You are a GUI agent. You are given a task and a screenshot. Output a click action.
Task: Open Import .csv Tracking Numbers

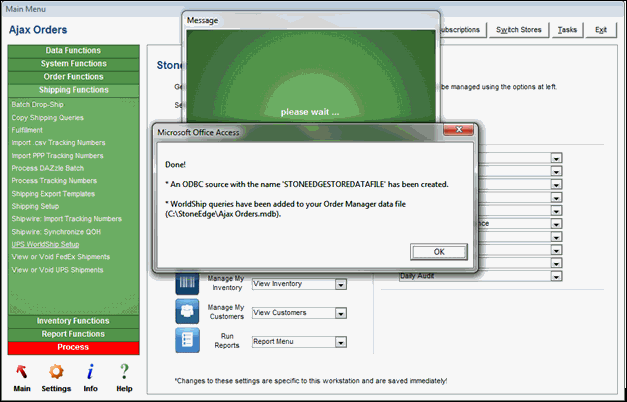click(58, 143)
